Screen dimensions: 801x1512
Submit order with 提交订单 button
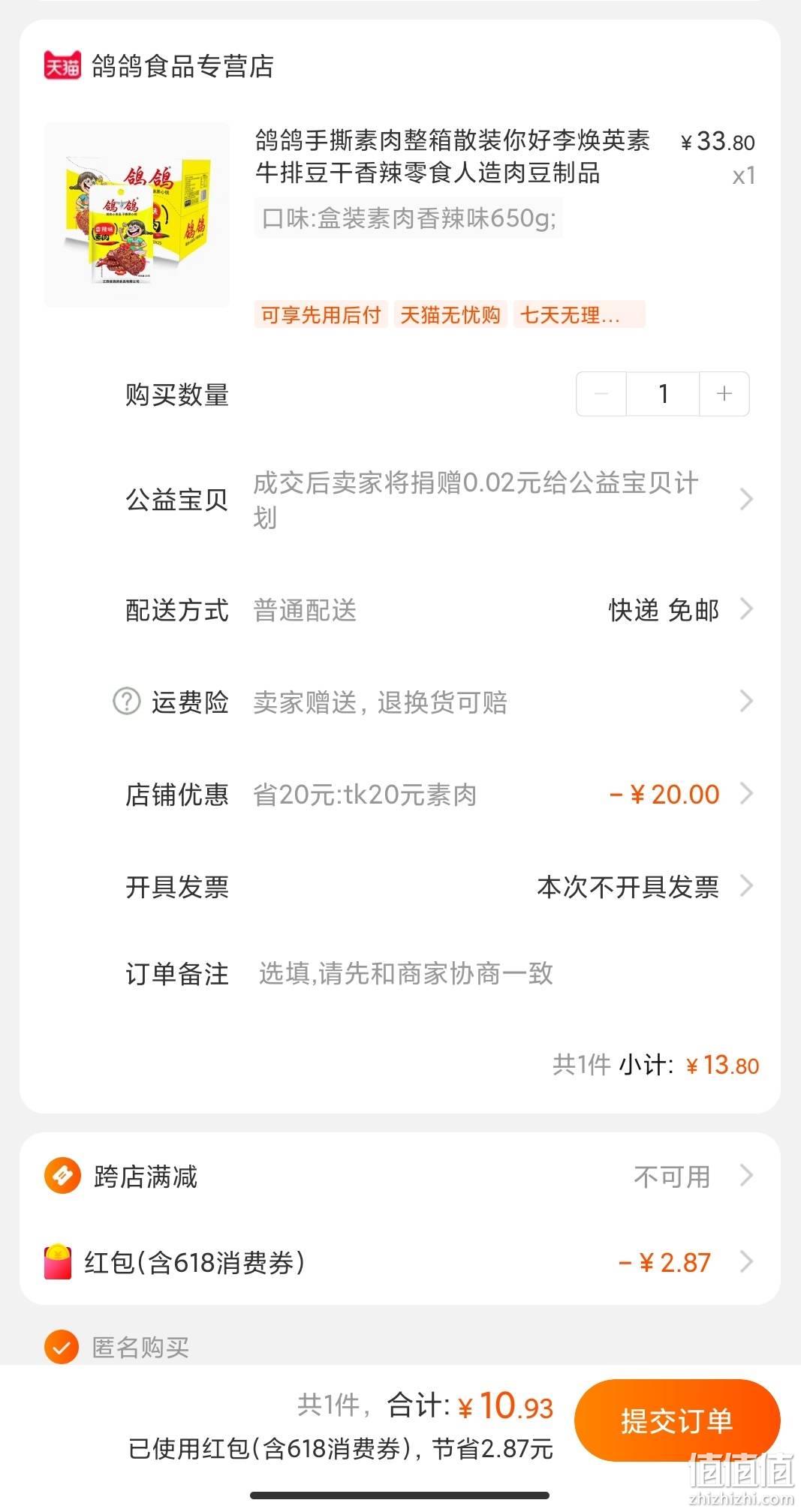point(677,1420)
